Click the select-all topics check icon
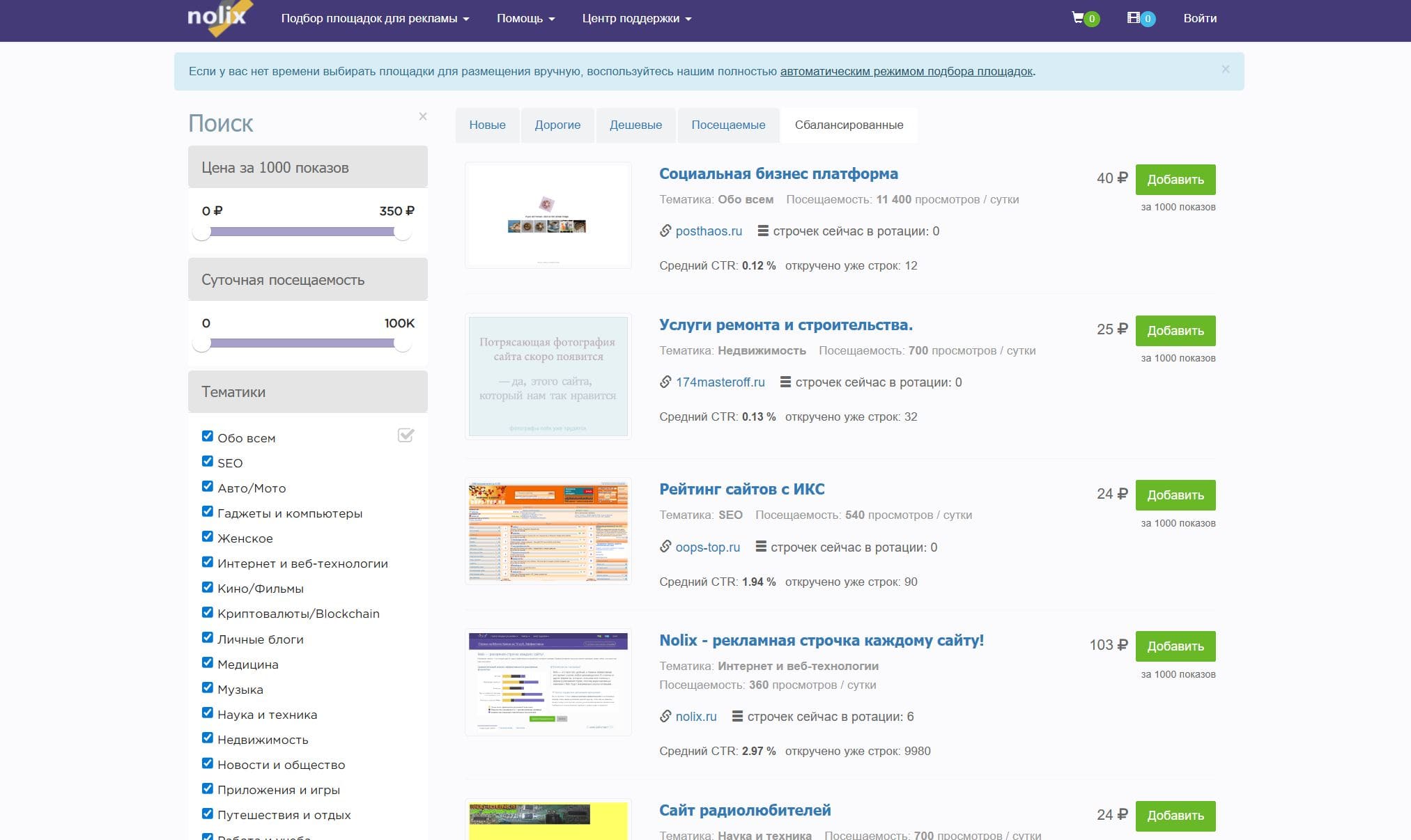This screenshot has width=1411, height=840. [x=406, y=435]
